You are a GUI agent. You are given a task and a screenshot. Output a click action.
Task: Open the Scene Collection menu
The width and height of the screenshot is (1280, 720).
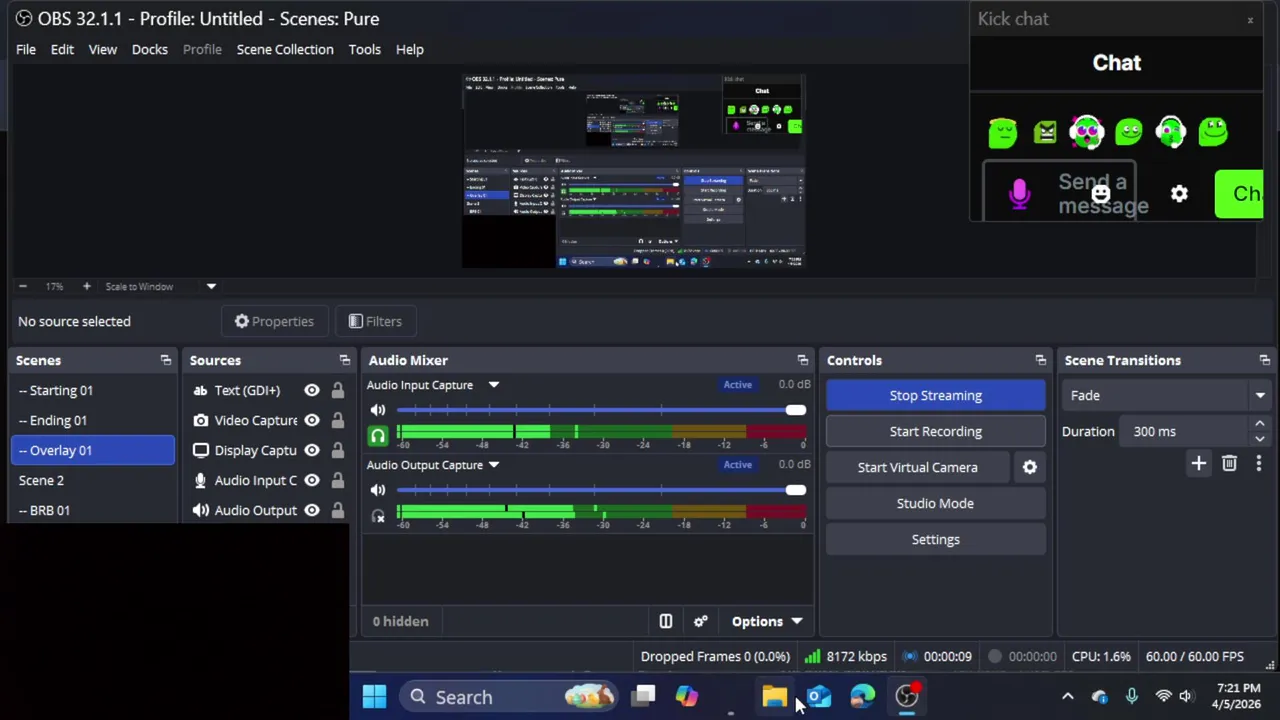click(285, 49)
